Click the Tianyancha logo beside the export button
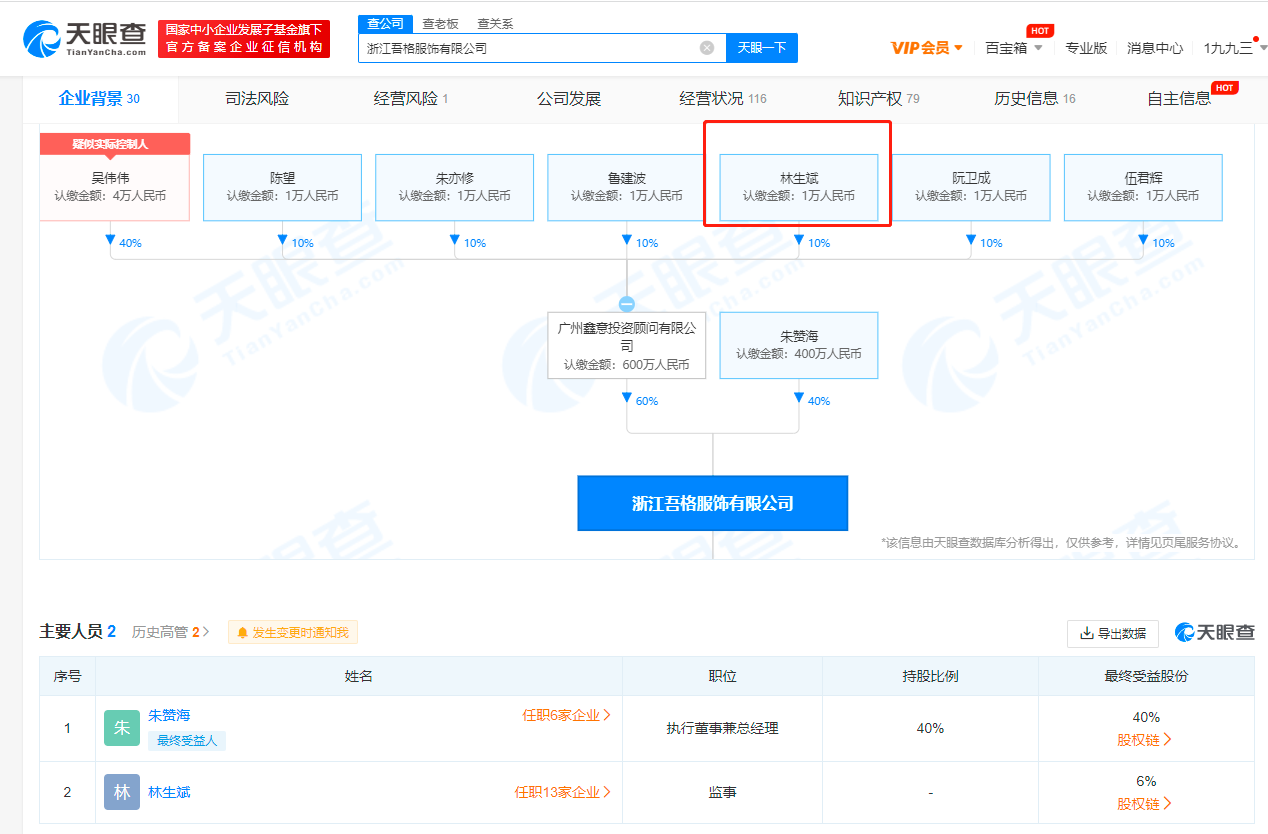1268x834 pixels. (1215, 632)
